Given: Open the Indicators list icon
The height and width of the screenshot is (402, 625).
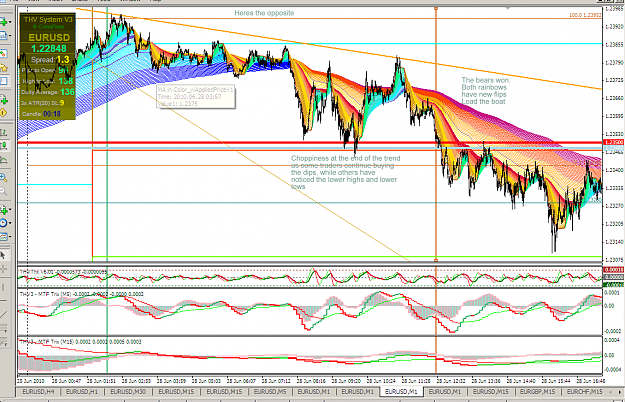Looking at the screenshot, I should pos(4,210).
